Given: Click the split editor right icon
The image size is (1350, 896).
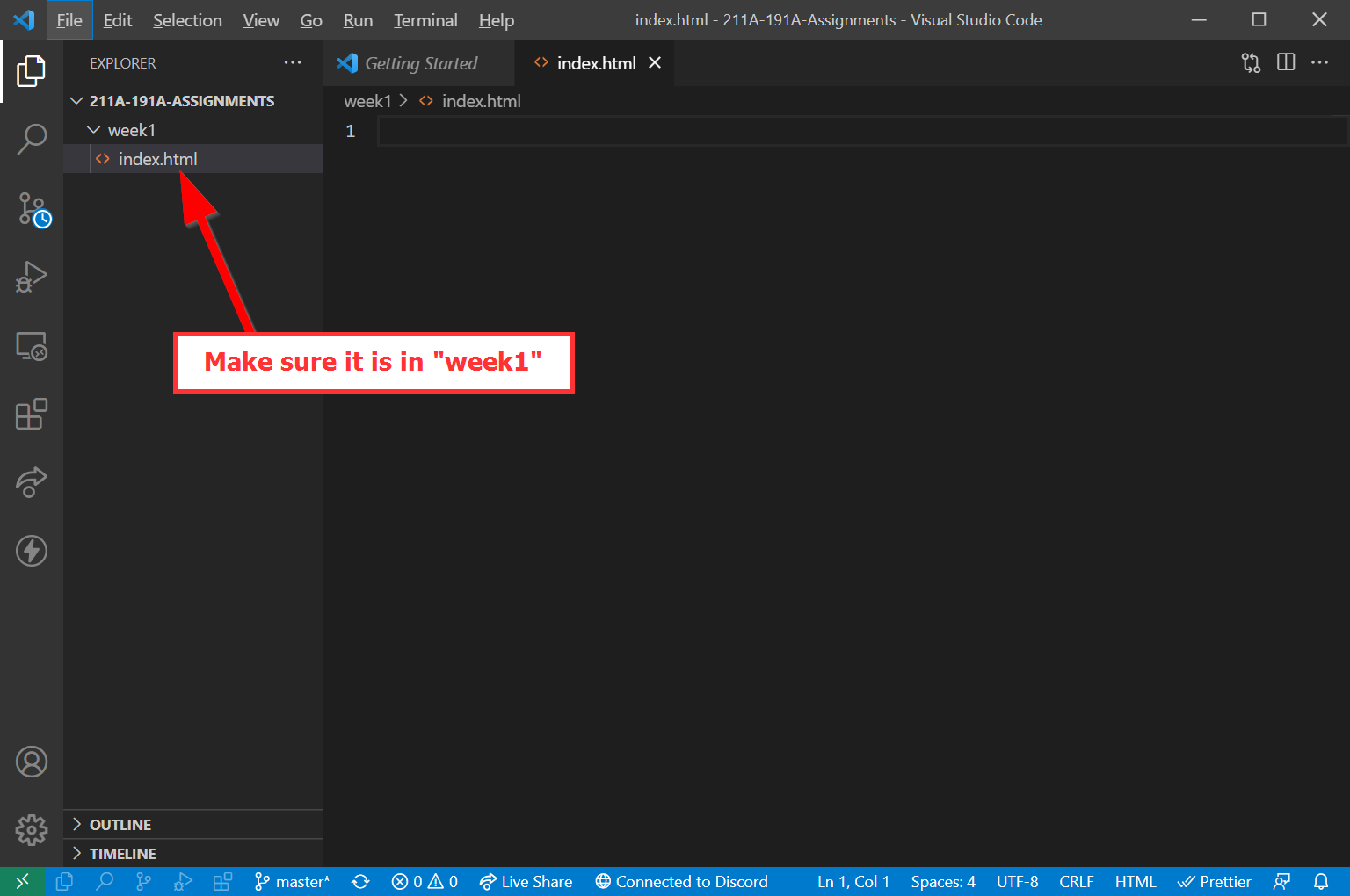Looking at the screenshot, I should tap(1286, 62).
